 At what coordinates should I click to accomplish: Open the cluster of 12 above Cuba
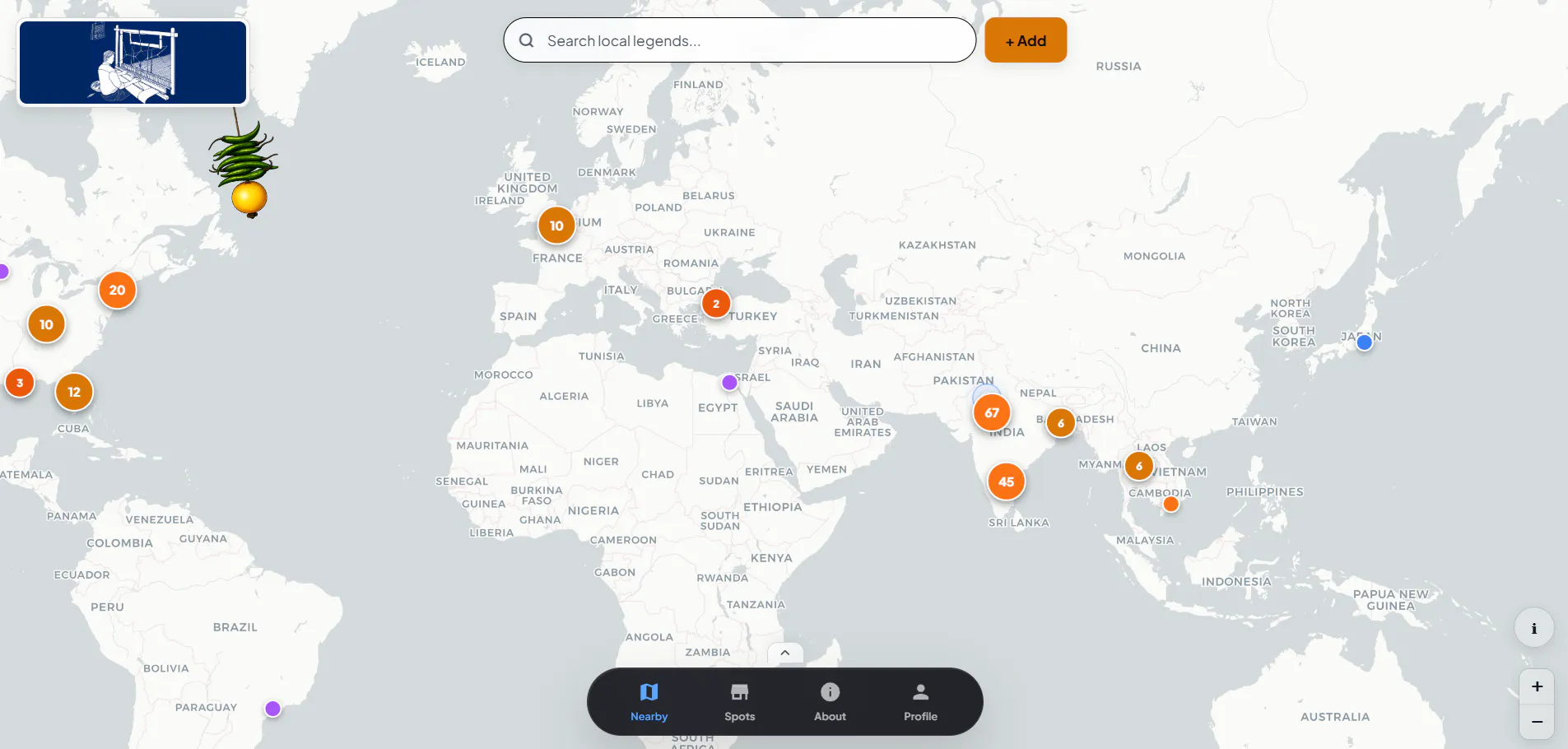pyautogui.click(x=74, y=392)
